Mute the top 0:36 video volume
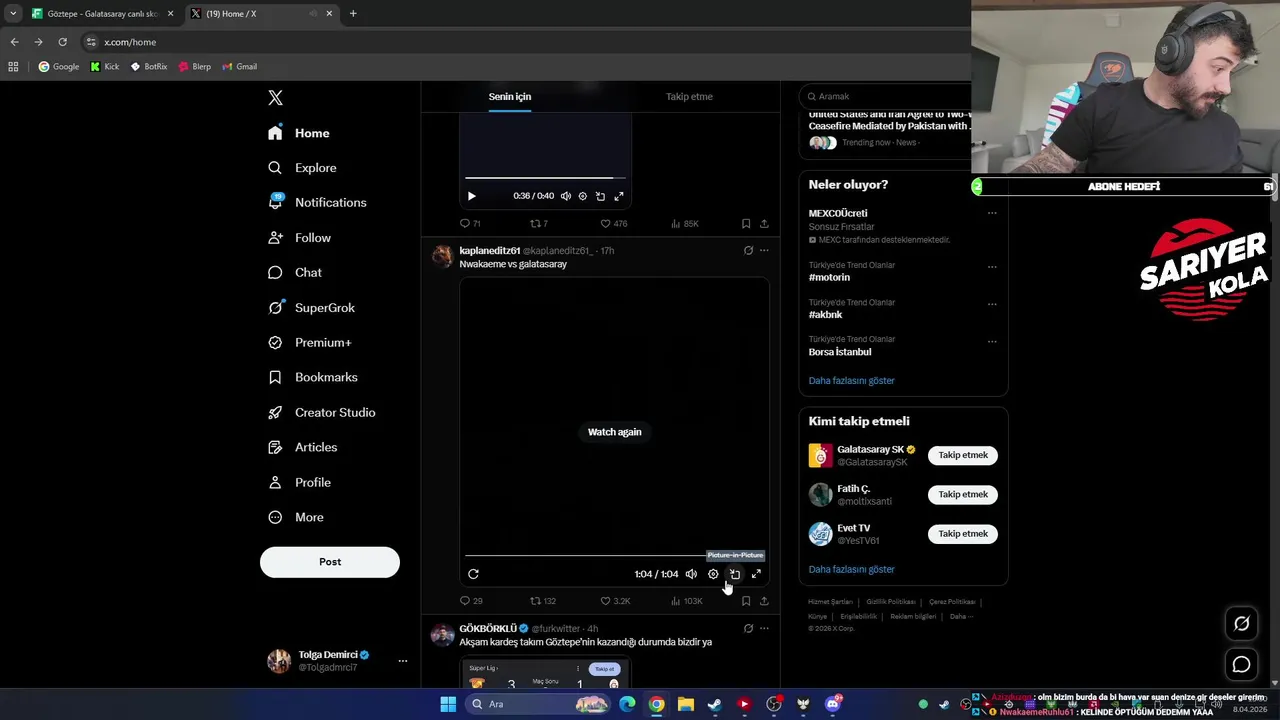The width and height of the screenshot is (1280, 720). tap(566, 196)
